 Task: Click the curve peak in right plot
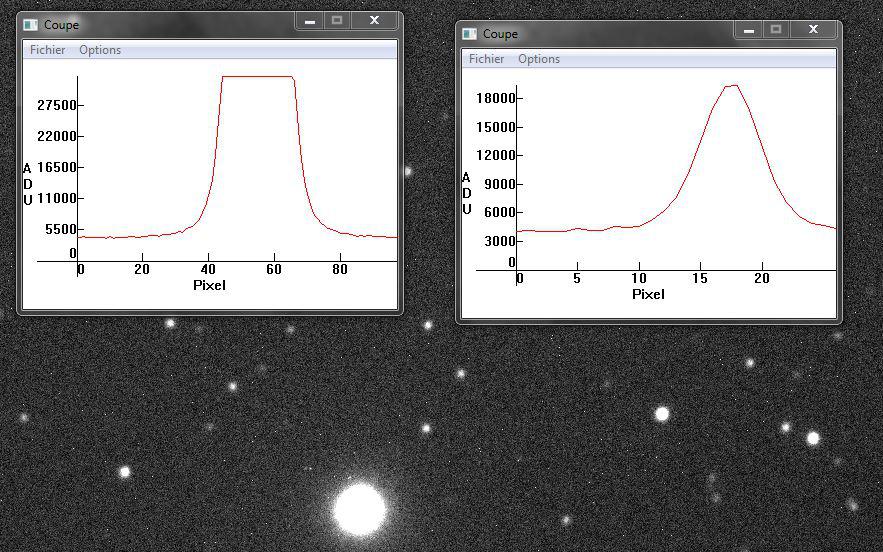(732, 86)
